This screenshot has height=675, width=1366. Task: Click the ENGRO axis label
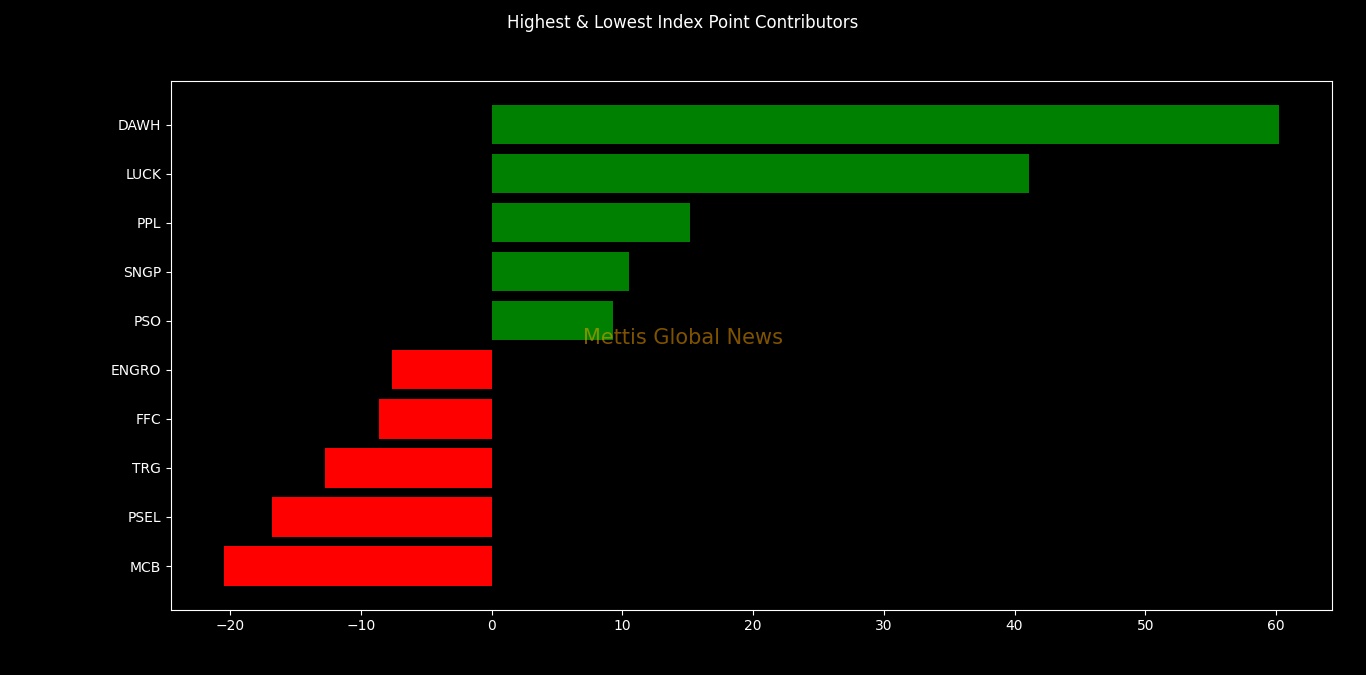click(x=136, y=371)
